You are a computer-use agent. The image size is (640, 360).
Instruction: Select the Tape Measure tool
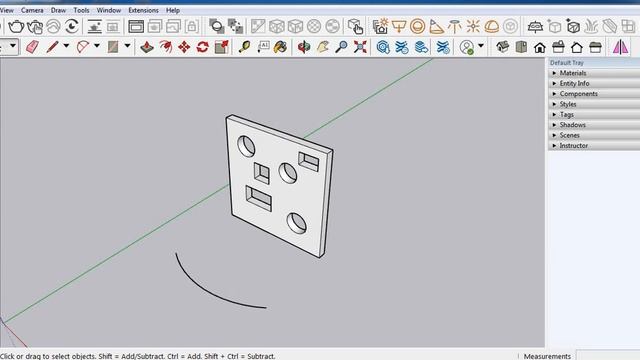[244, 47]
